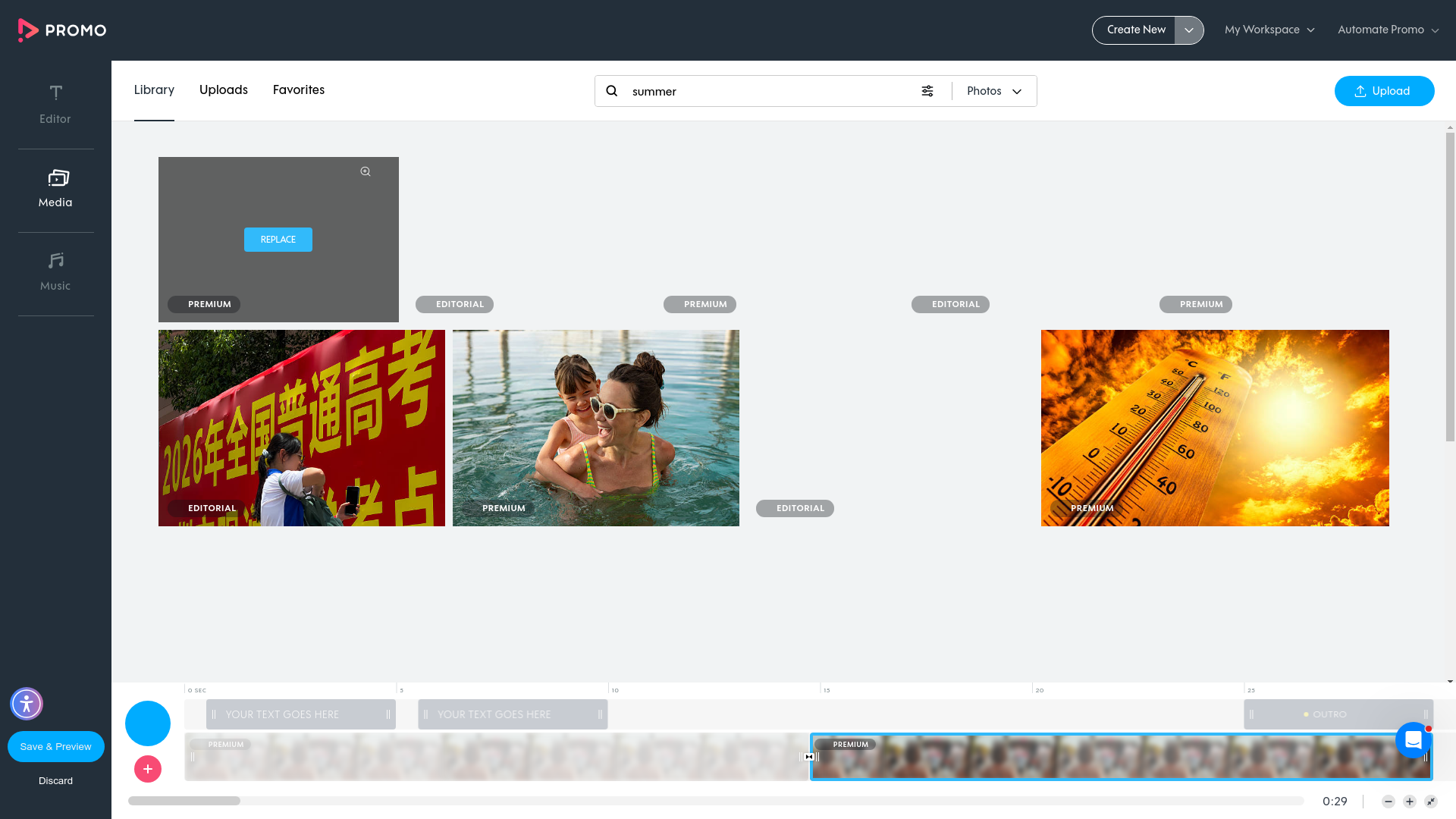
Task: Switch to the Uploads tab
Action: (x=224, y=90)
